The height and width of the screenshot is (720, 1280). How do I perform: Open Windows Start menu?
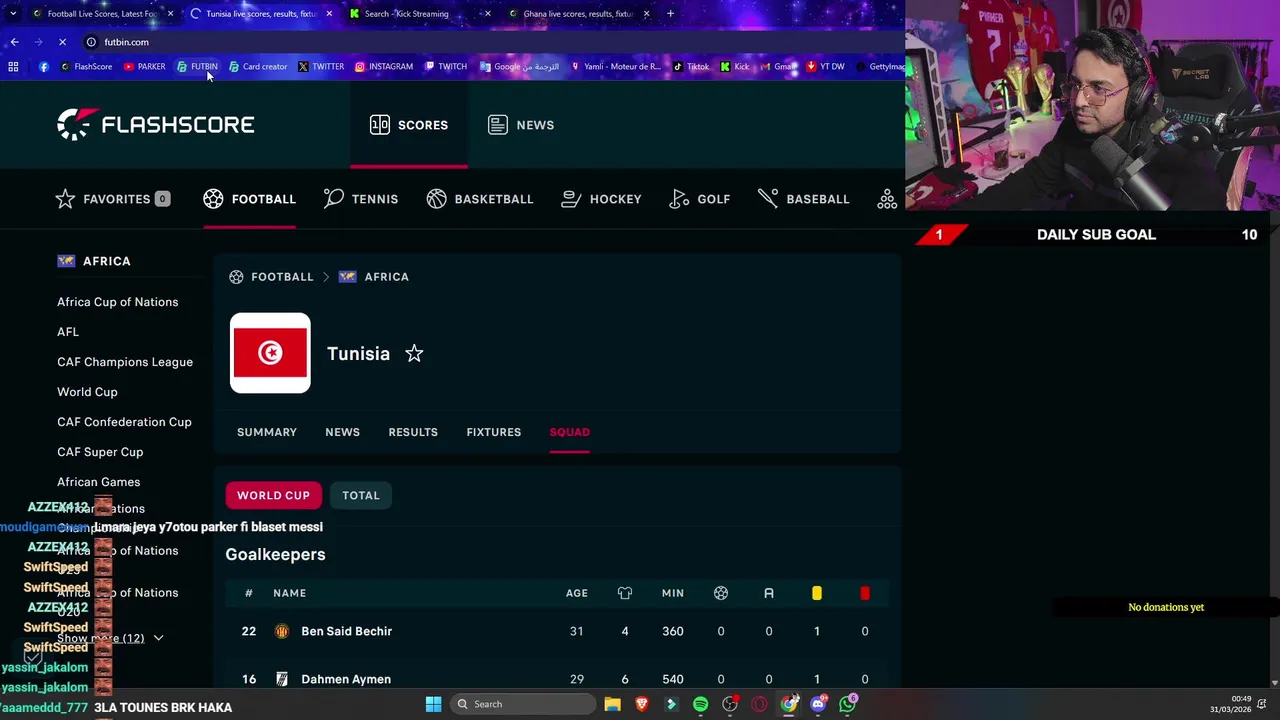[x=433, y=704]
